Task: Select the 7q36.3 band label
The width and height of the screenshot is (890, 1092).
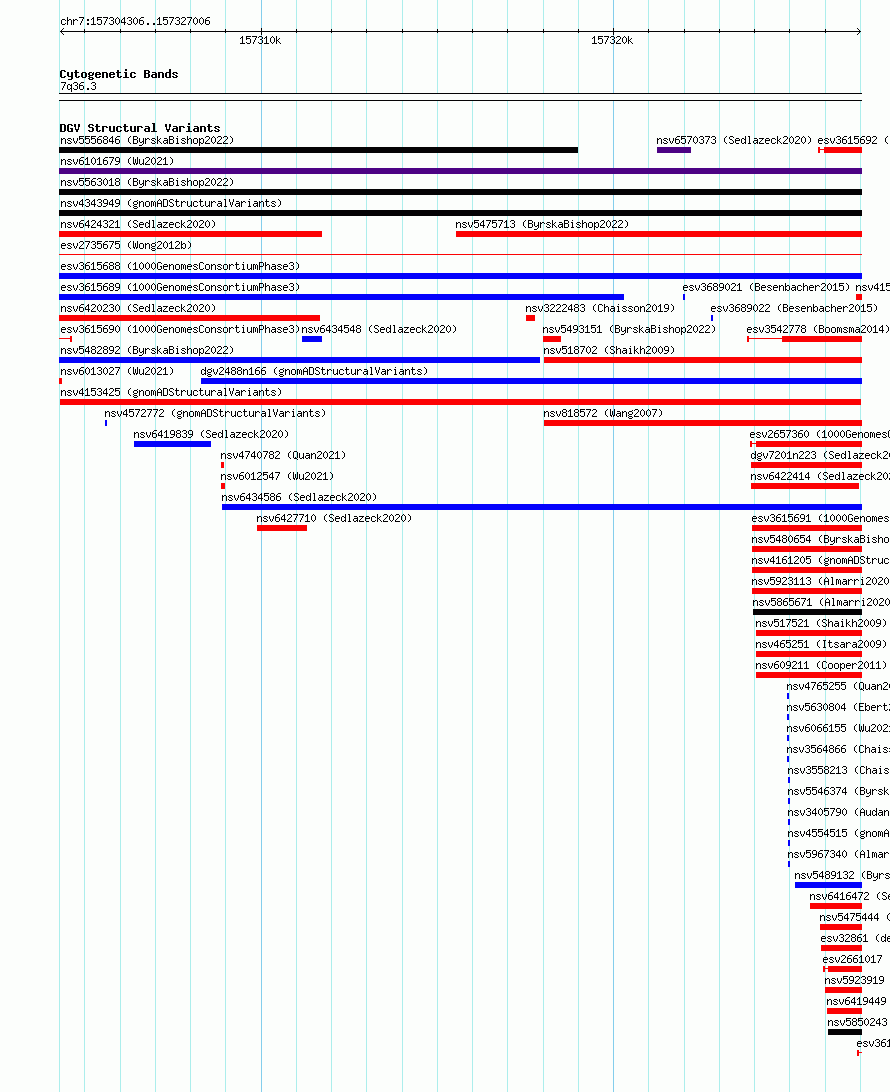Action: pos(78,86)
